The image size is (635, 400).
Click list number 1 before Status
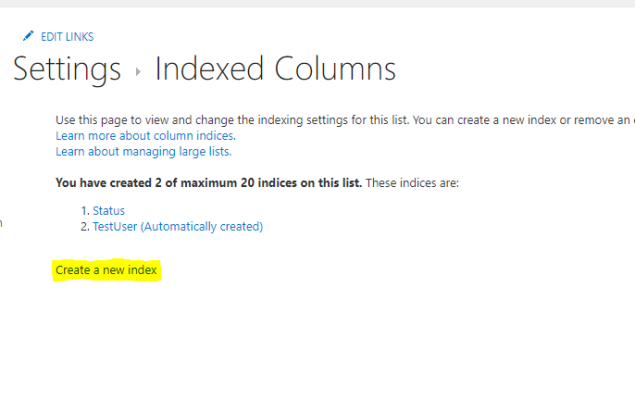(84, 211)
